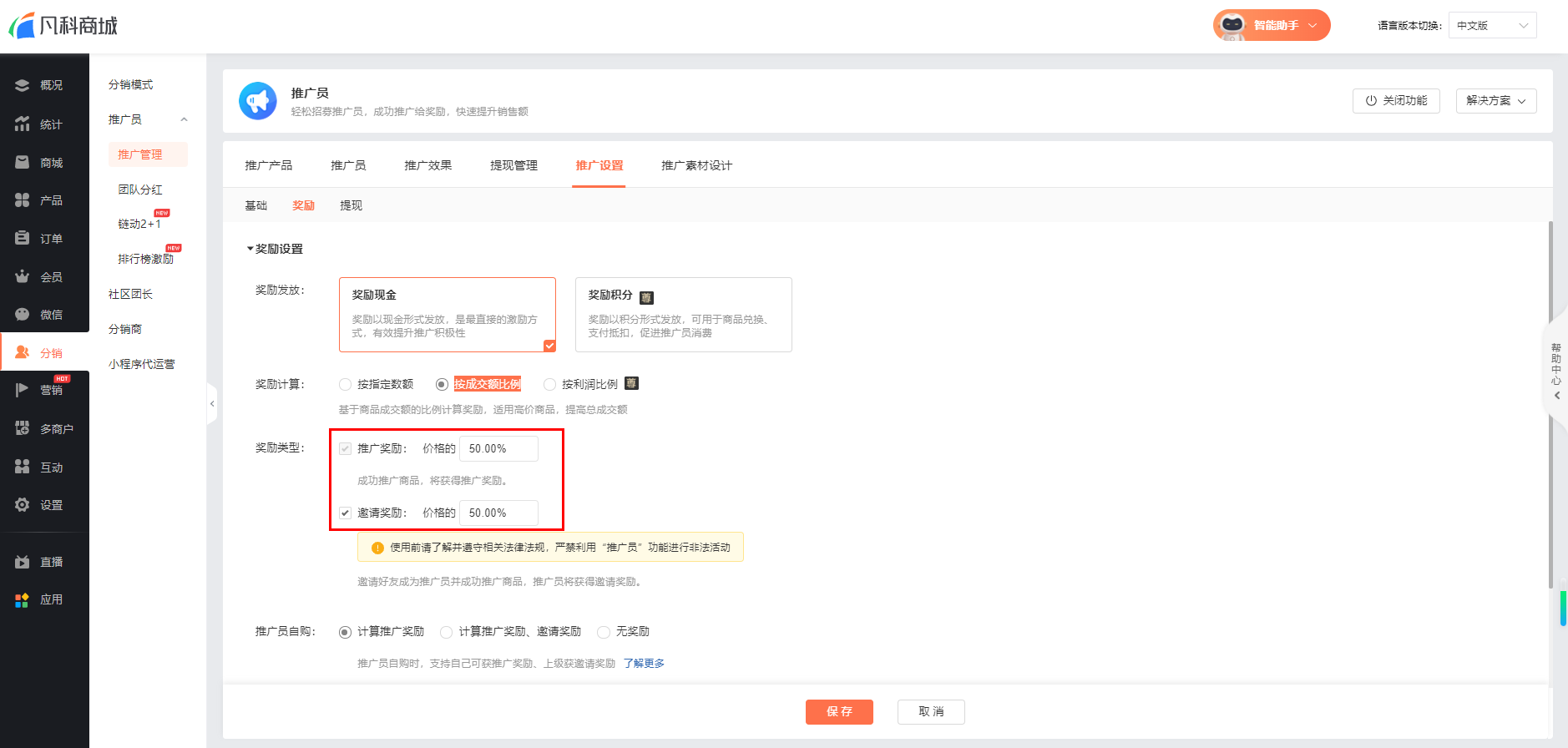Open 排行榜激励 in the sidebar
The image size is (1568, 748).
point(146,259)
